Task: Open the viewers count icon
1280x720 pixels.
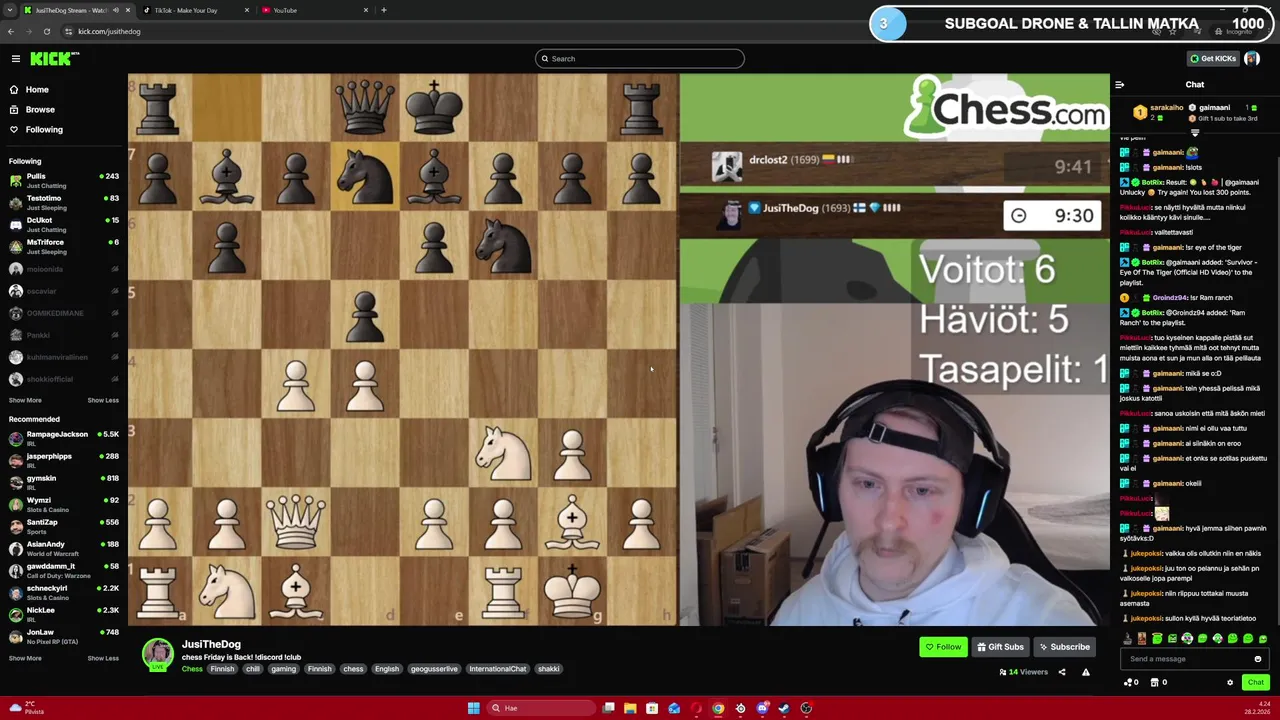Action: [x=1002, y=672]
